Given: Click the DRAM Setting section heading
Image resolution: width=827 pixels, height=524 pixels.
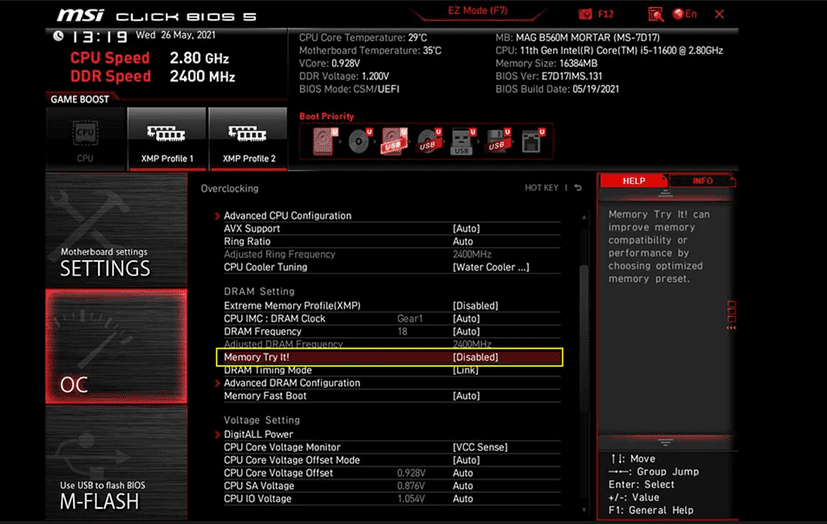Looking at the screenshot, I should tap(259, 292).
